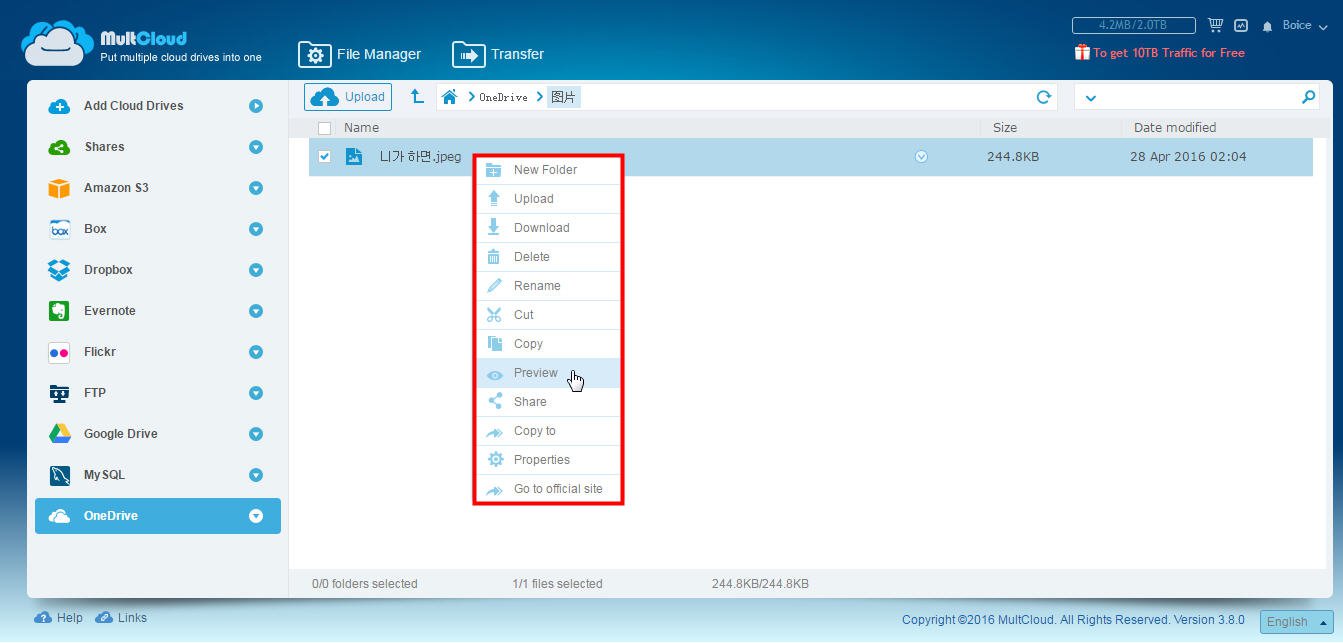Expand the Evernote dropdown arrow
This screenshot has height=643, width=1343.
[256, 311]
